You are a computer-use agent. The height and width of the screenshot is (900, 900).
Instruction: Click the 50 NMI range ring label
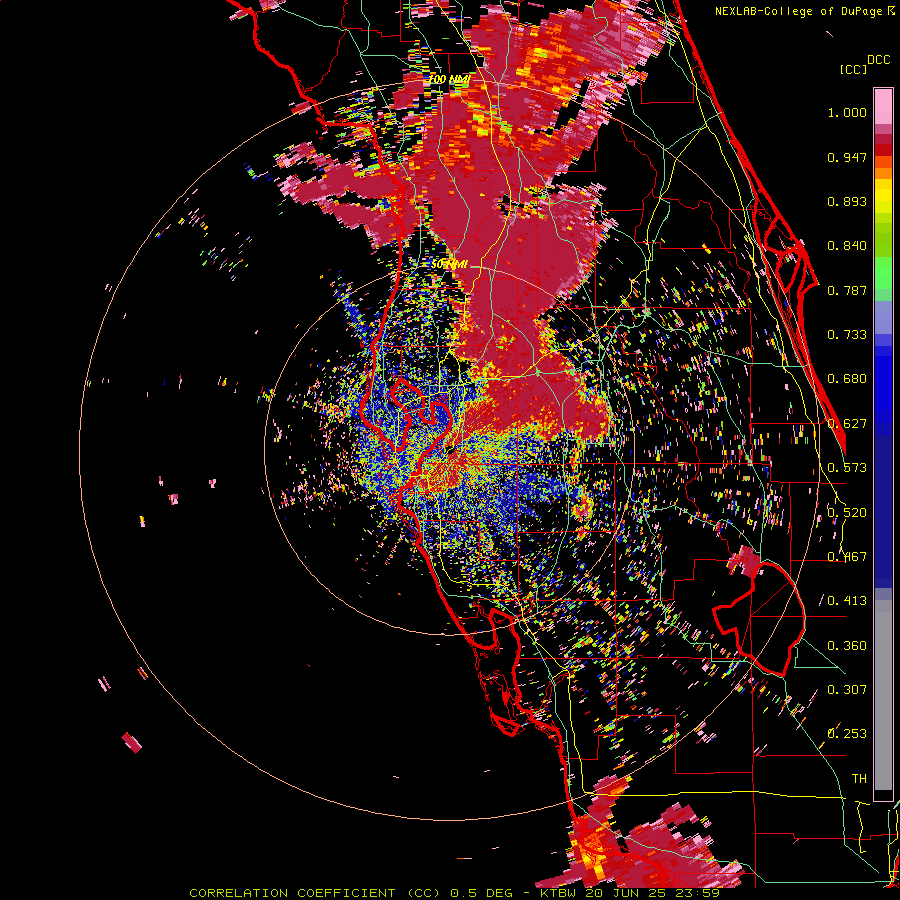click(449, 265)
